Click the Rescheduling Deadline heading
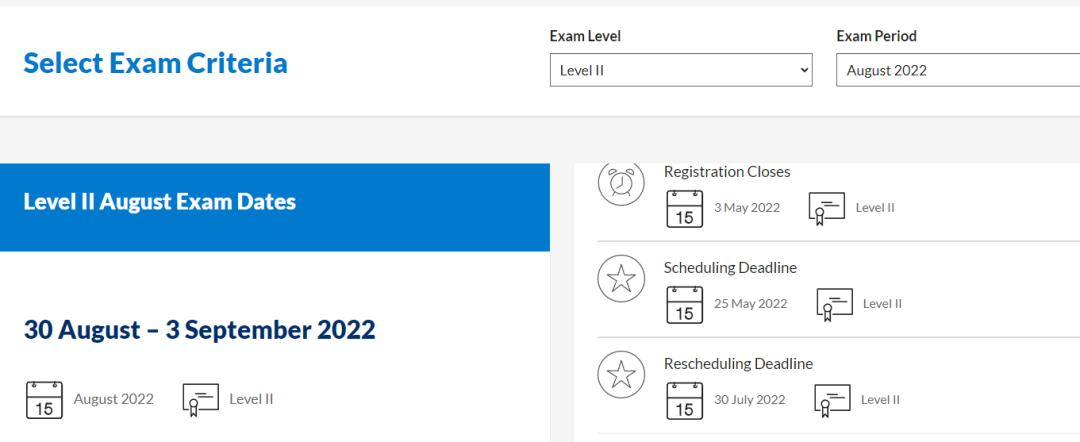1080x442 pixels. click(x=738, y=363)
